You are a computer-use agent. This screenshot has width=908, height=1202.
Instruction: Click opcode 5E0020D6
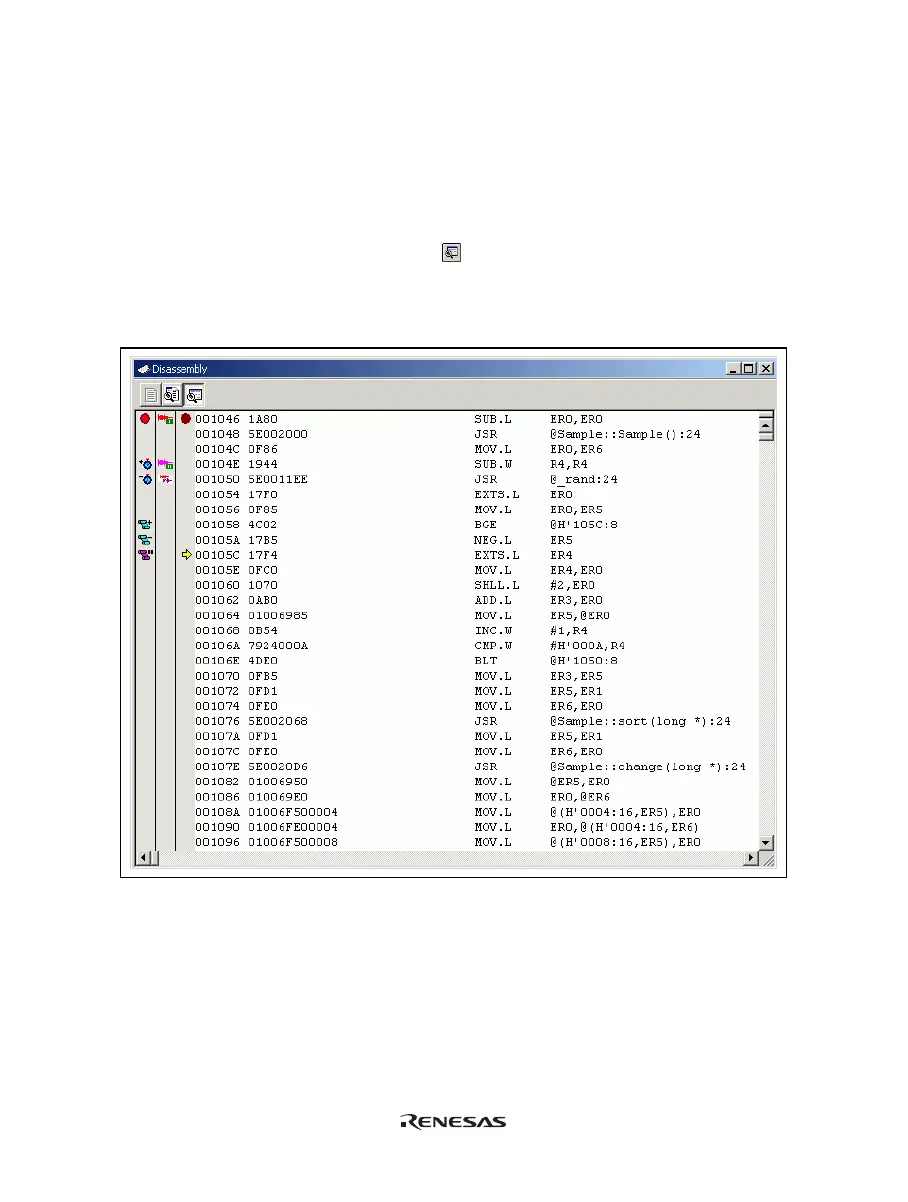[x=278, y=767]
